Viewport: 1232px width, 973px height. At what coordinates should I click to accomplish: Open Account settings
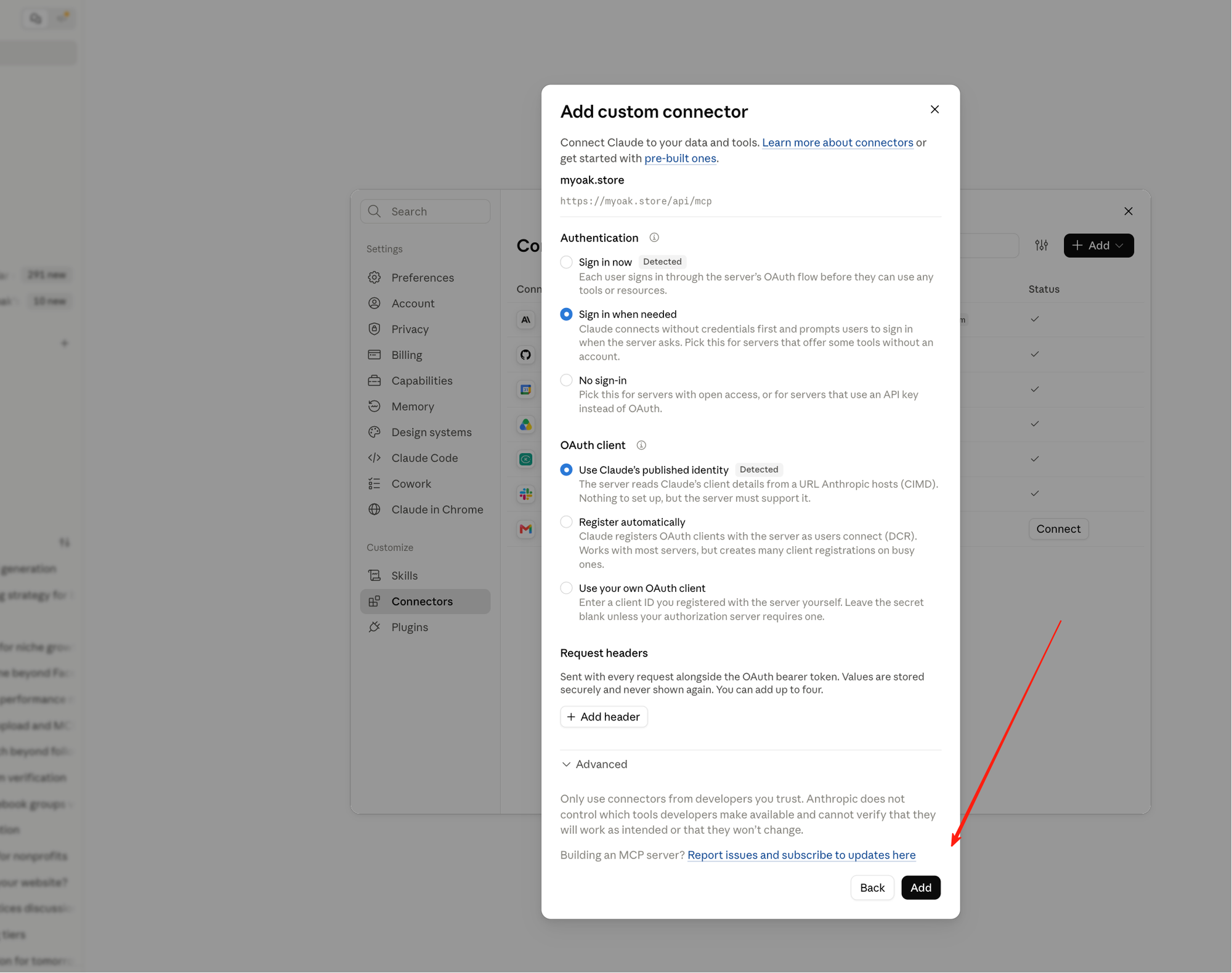pos(425,304)
